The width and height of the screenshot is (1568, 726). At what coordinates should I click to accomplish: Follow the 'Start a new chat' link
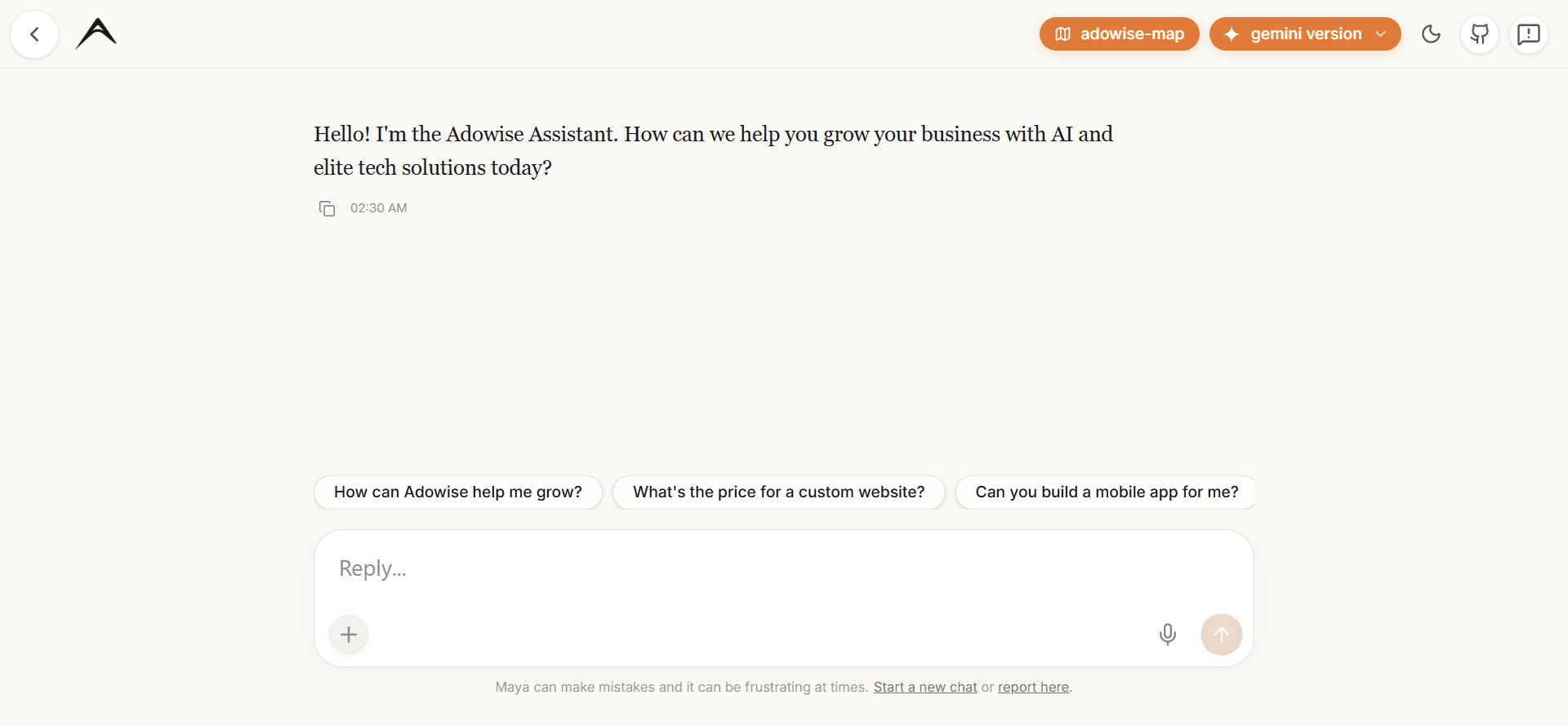coord(925,688)
